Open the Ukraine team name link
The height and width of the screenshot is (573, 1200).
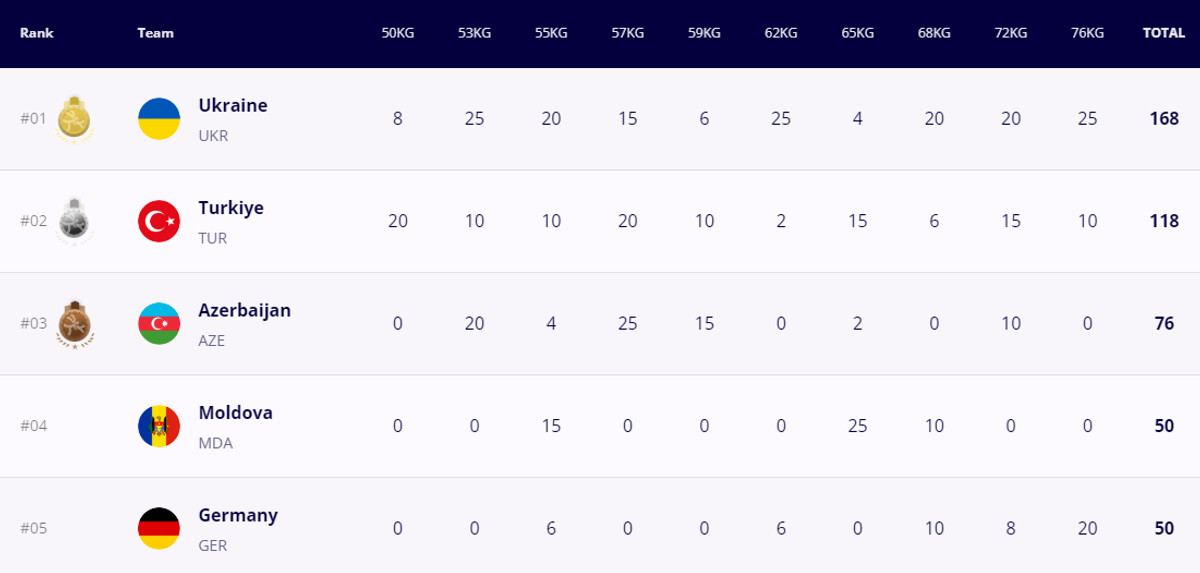pos(233,106)
